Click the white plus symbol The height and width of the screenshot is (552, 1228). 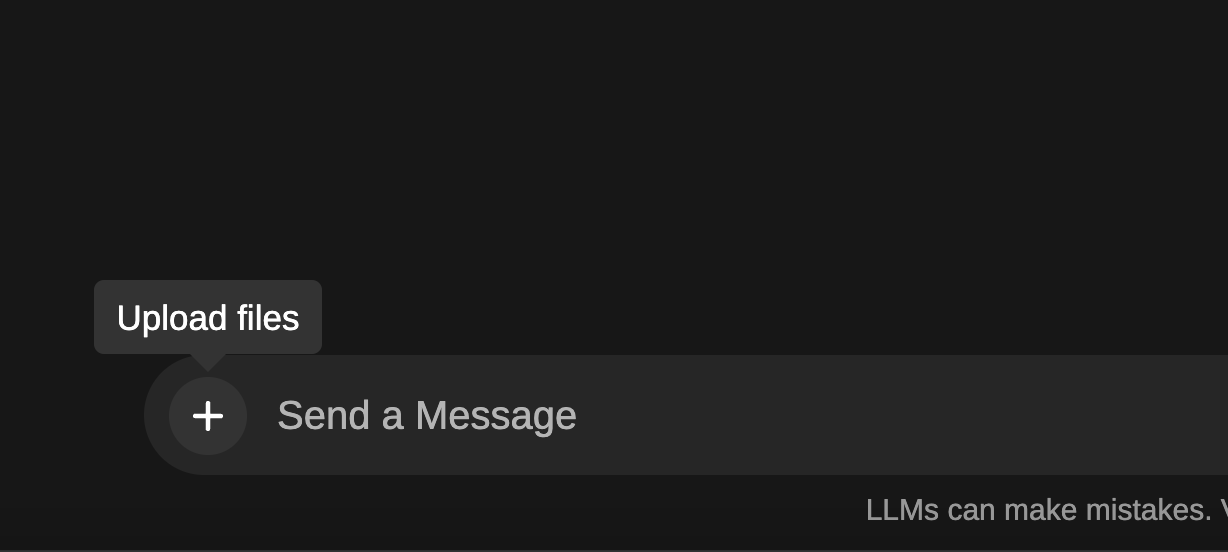point(208,416)
